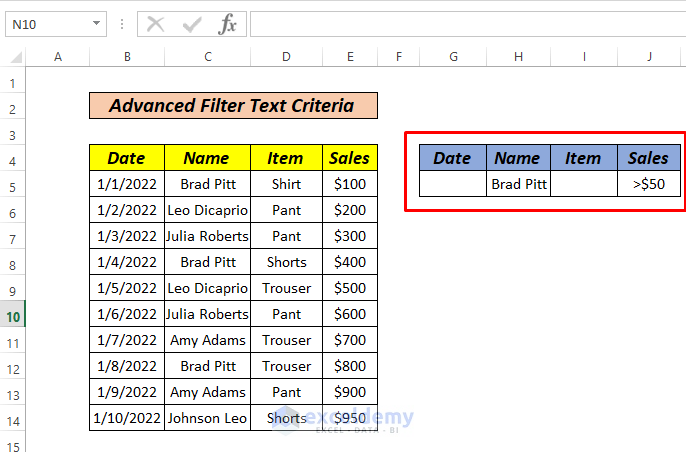Click the Cancel X icon in formula bar
The image size is (686, 452).
click(155, 24)
